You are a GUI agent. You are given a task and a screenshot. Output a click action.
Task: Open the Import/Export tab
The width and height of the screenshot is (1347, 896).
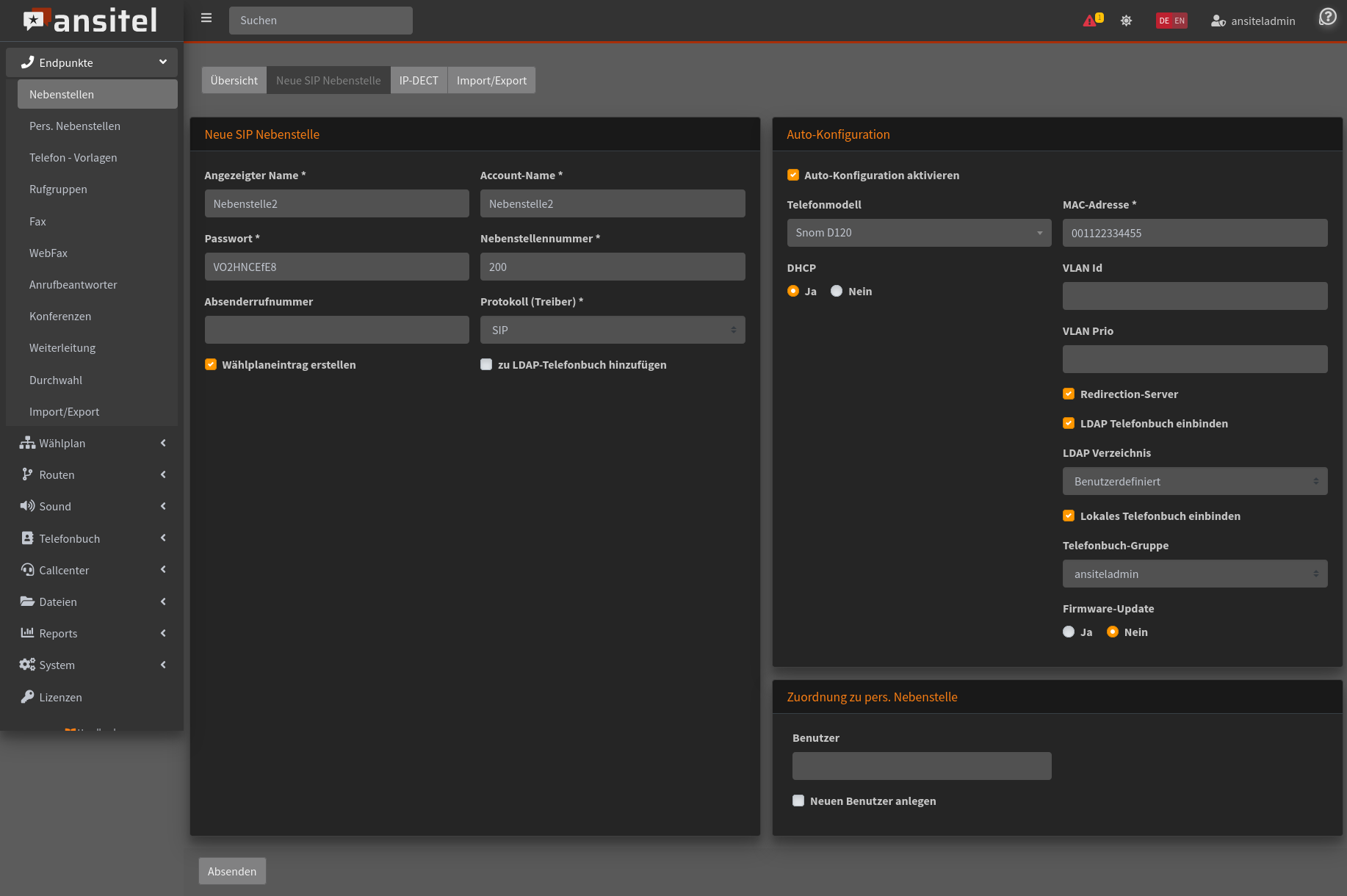pos(491,80)
